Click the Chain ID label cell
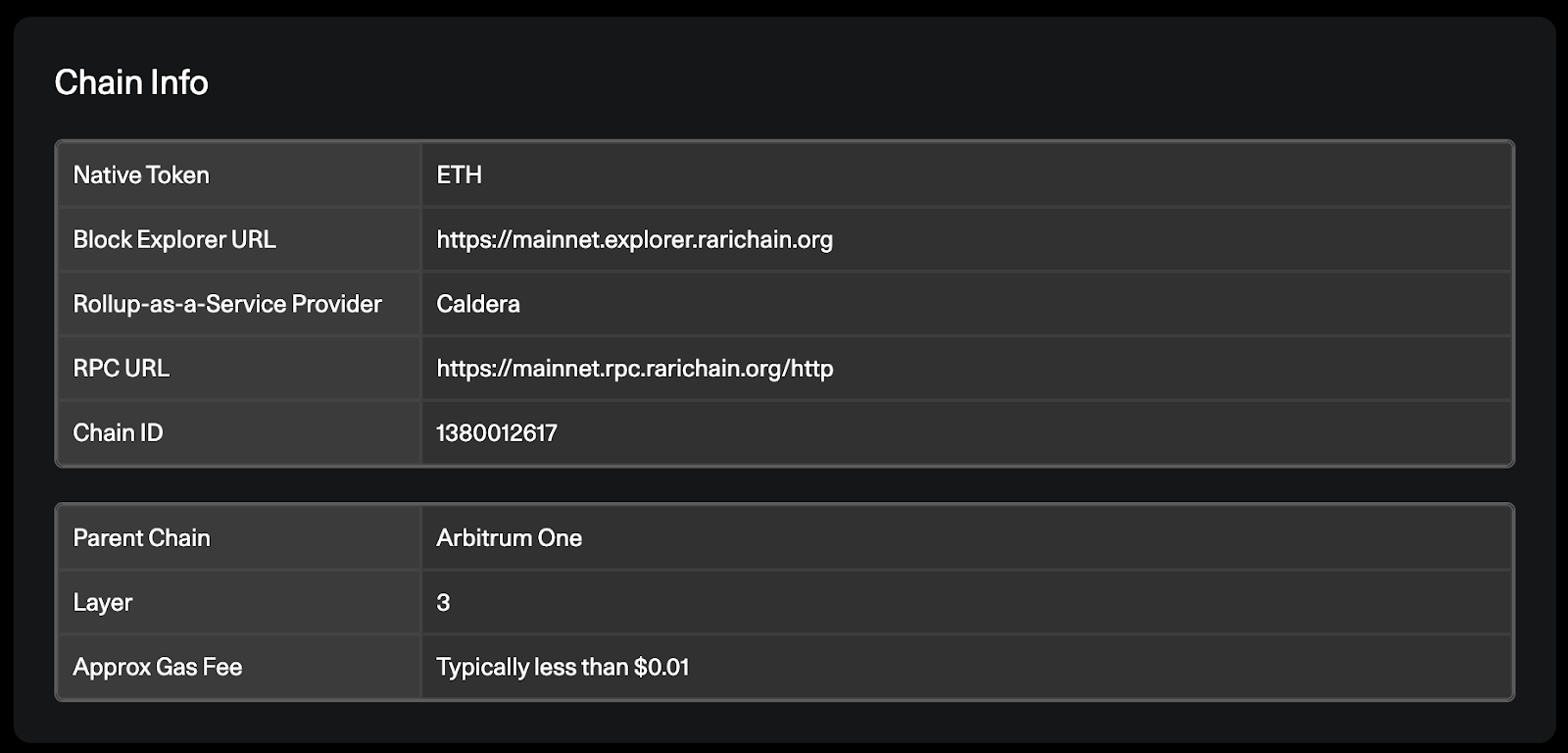This screenshot has width=1568, height=753. [239, 433]
